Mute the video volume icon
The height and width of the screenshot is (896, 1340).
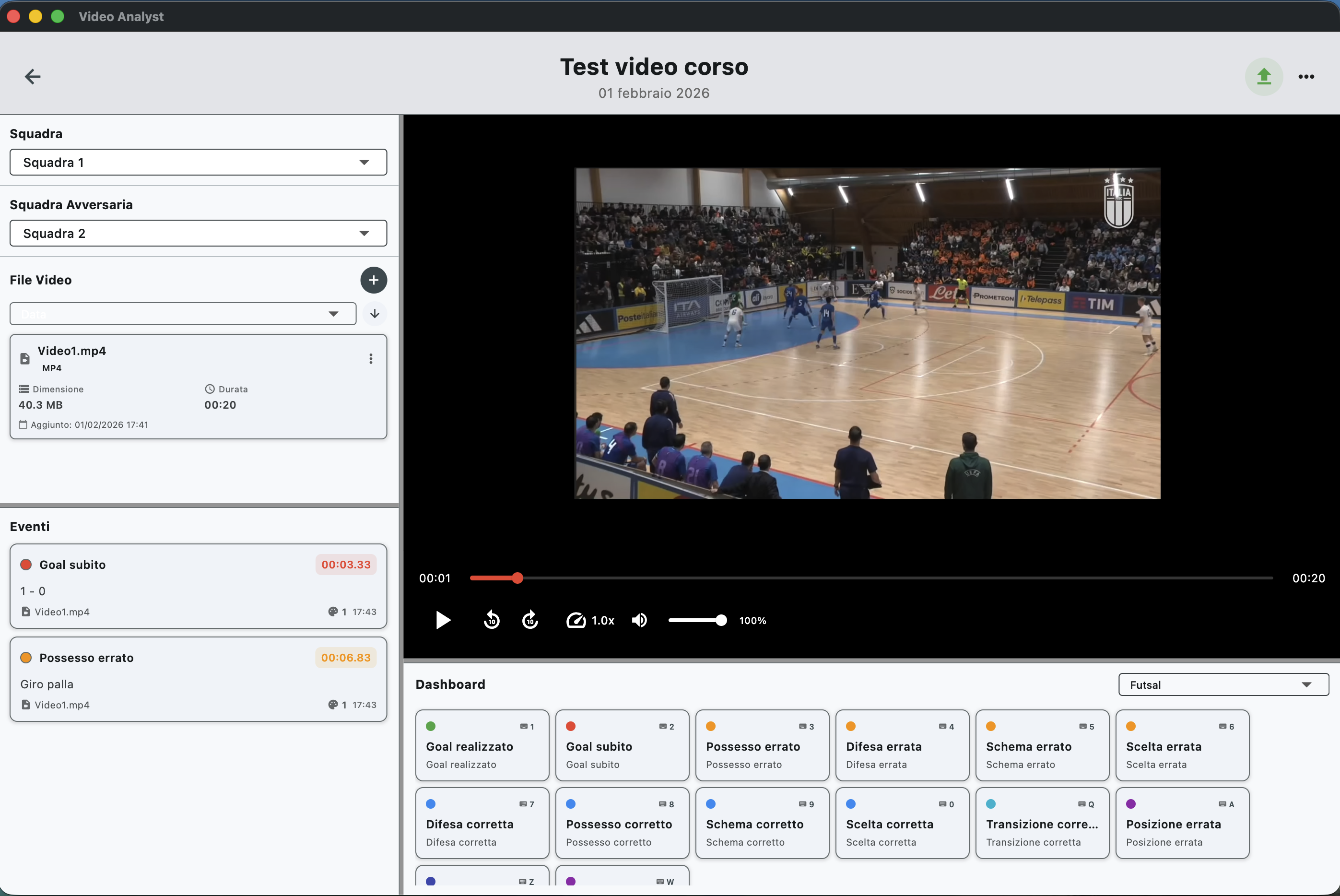pos(639,621)
